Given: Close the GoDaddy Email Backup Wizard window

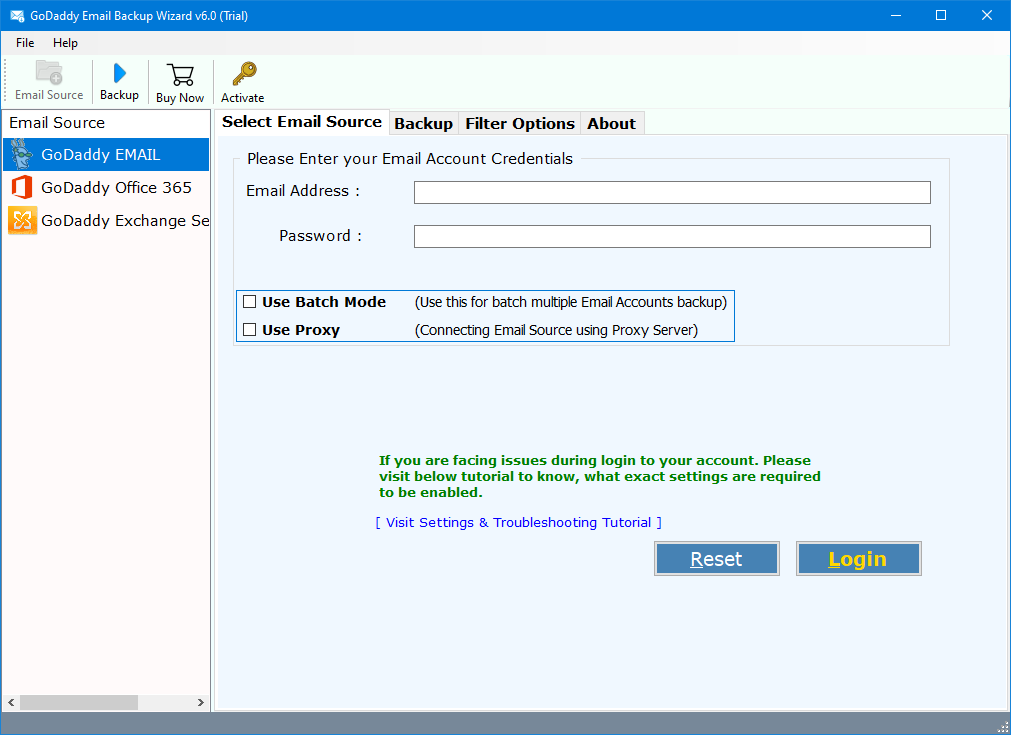Looking at the screenshot, I should tap(986, 15).
